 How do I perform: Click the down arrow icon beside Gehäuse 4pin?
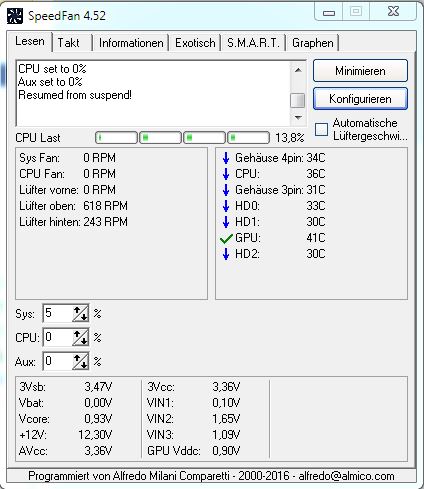pos(226,158)
